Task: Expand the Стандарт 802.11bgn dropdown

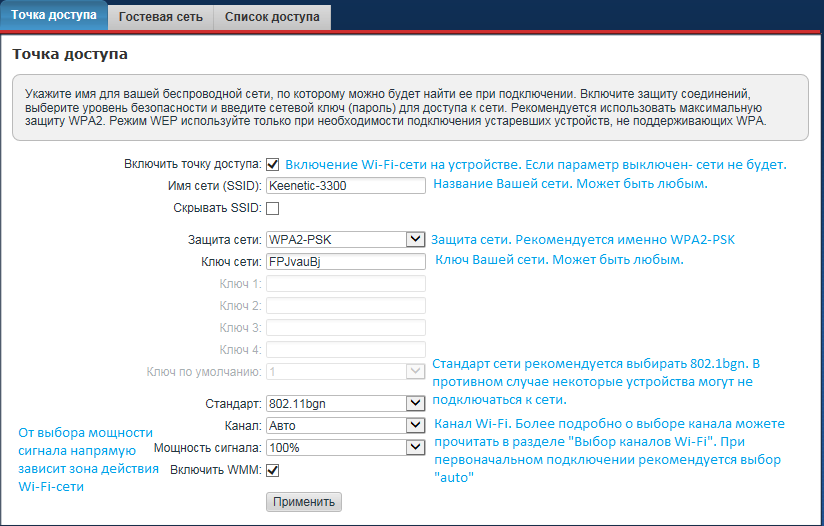Action: (346, 403)
